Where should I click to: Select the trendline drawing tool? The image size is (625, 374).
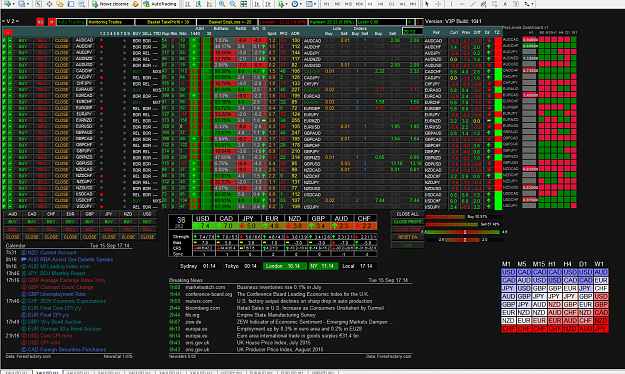click(473, 4)
